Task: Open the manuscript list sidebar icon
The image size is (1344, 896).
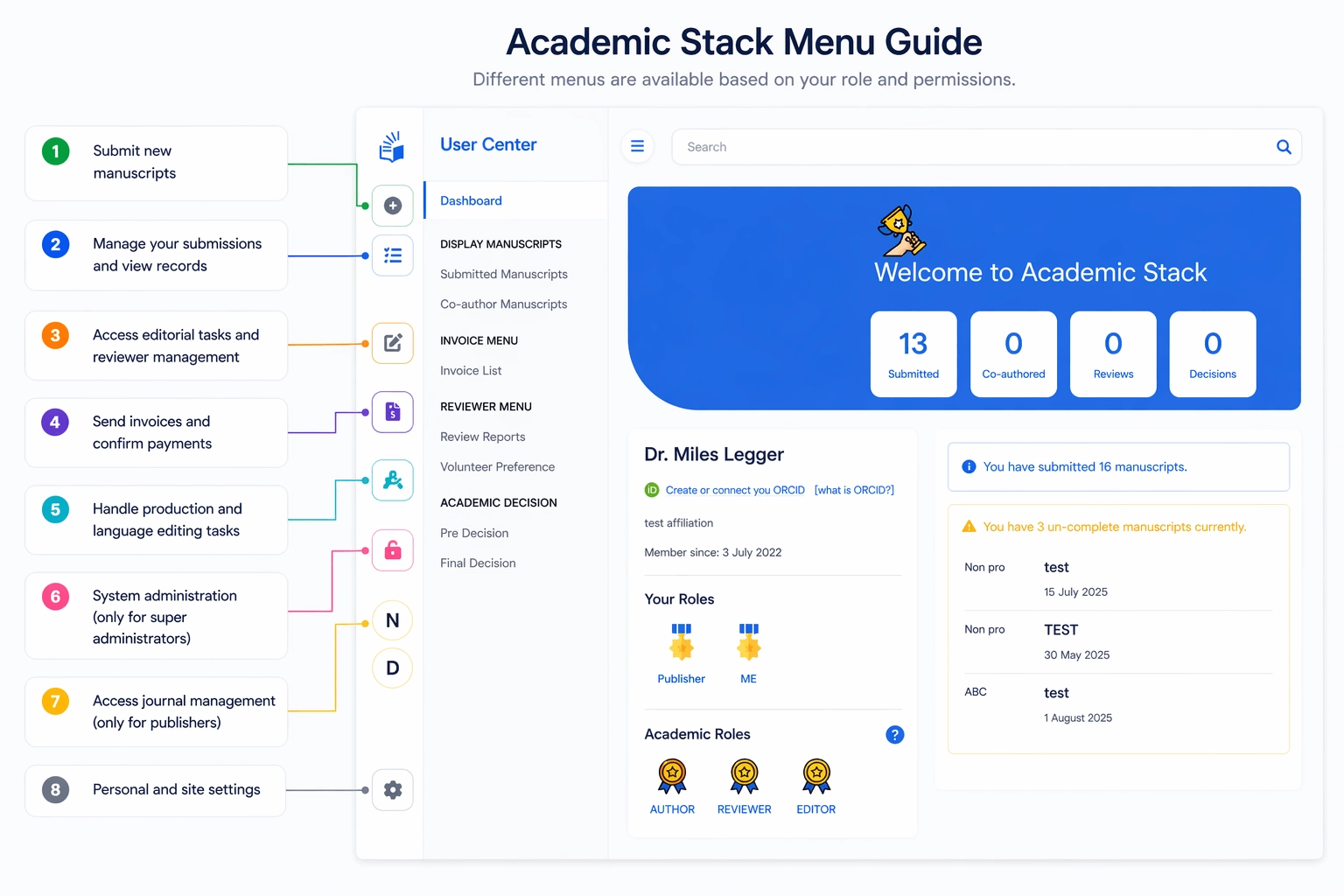Action: [393, 255]
